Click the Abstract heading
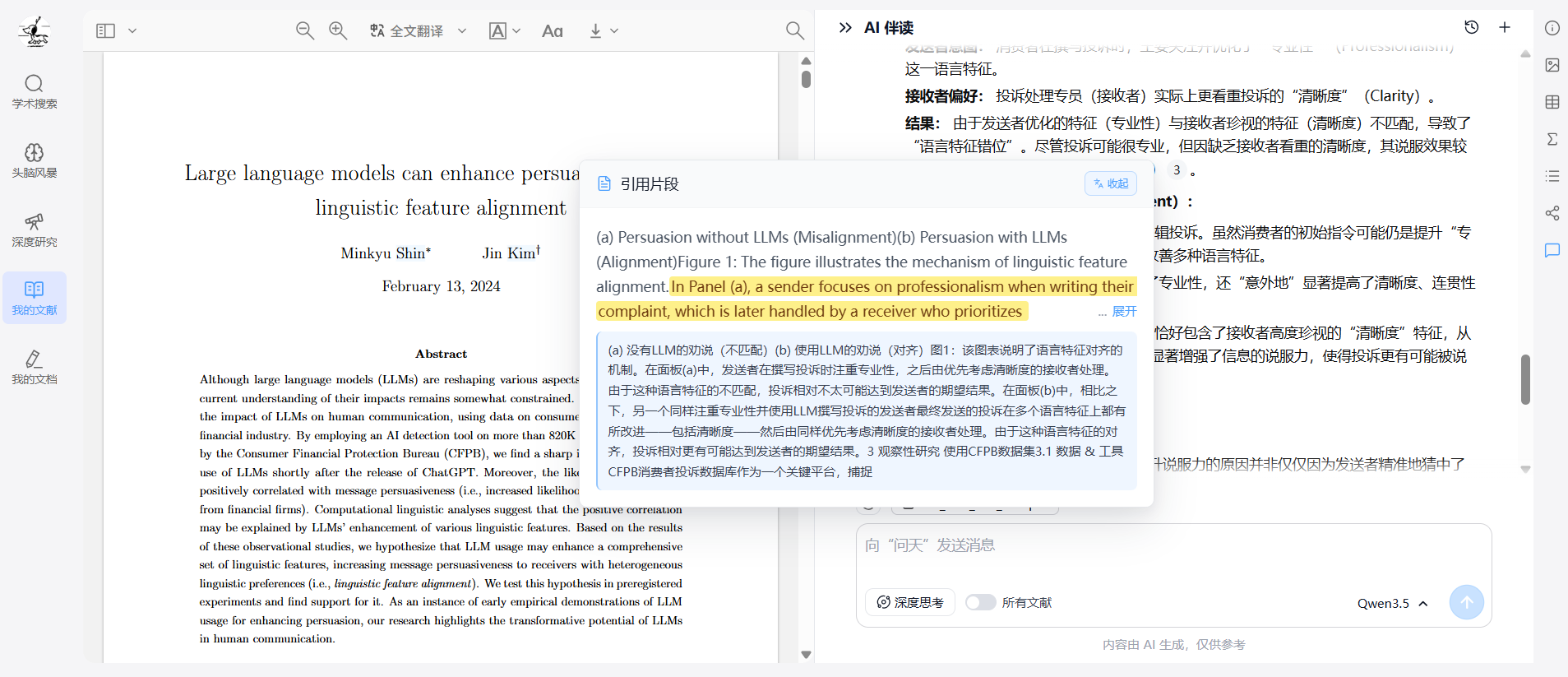The width and height of the screenshot is (1568, 677). [x=441, y=354]
